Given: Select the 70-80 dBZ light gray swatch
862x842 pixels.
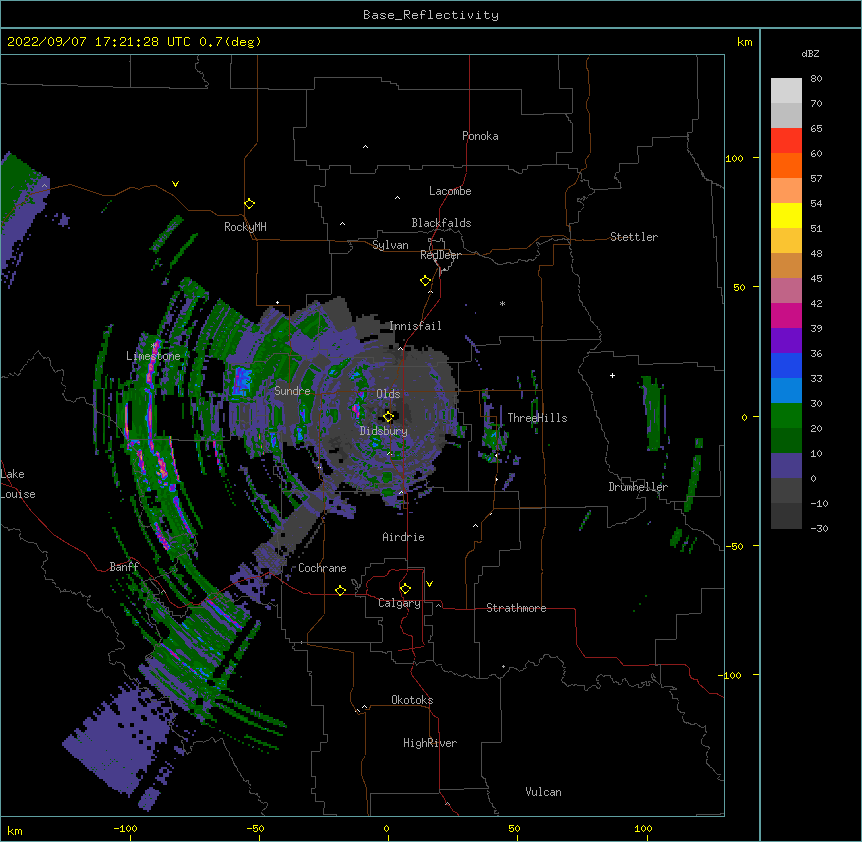Looking at the screenshot, I should coord(786,91).
